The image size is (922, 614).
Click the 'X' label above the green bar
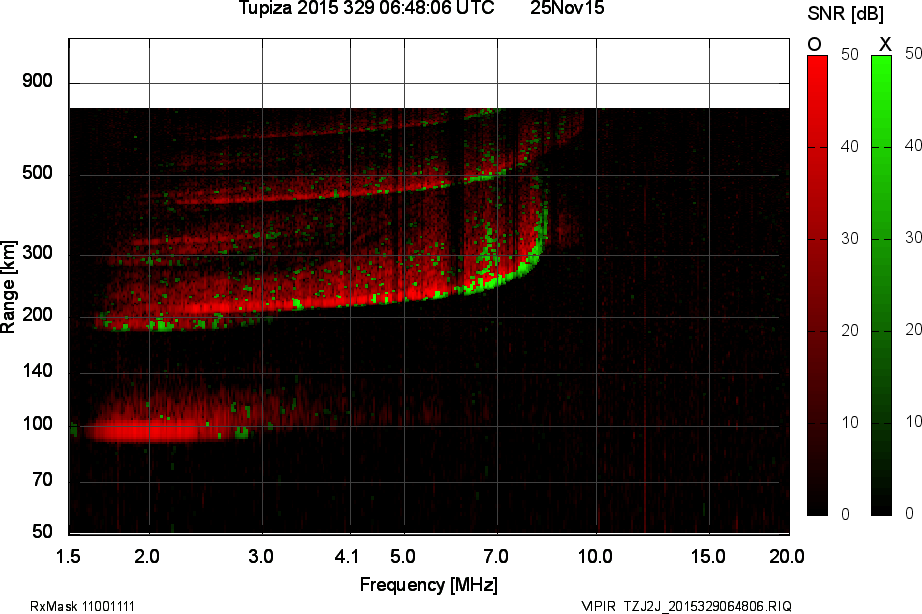coord(885,45)
